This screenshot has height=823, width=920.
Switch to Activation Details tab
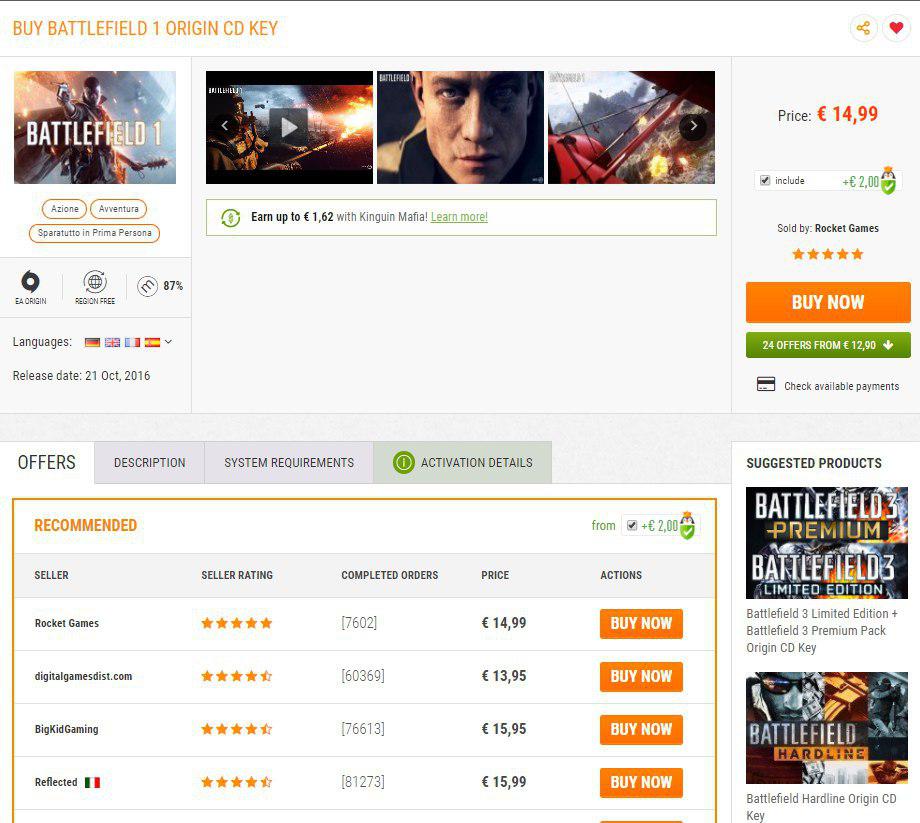click(462, 463)
